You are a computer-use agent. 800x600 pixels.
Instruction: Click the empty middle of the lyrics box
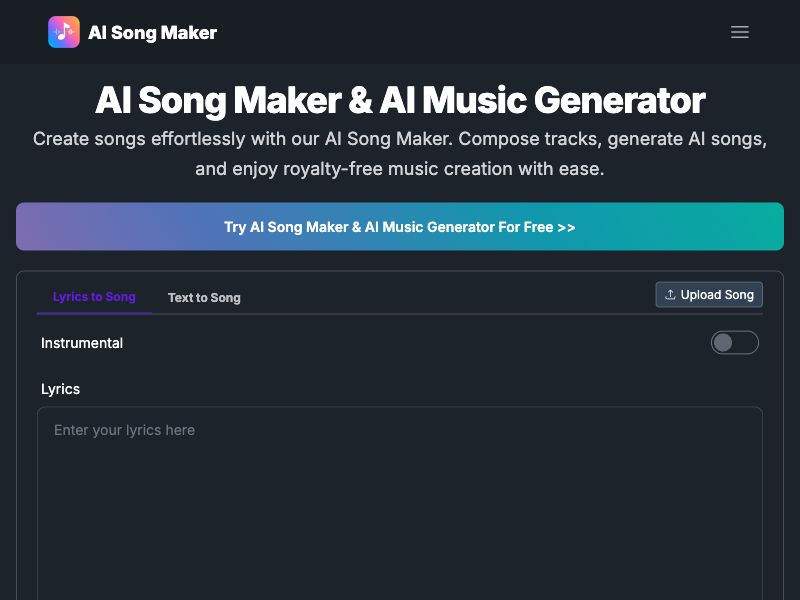click(x=400, y=510)
